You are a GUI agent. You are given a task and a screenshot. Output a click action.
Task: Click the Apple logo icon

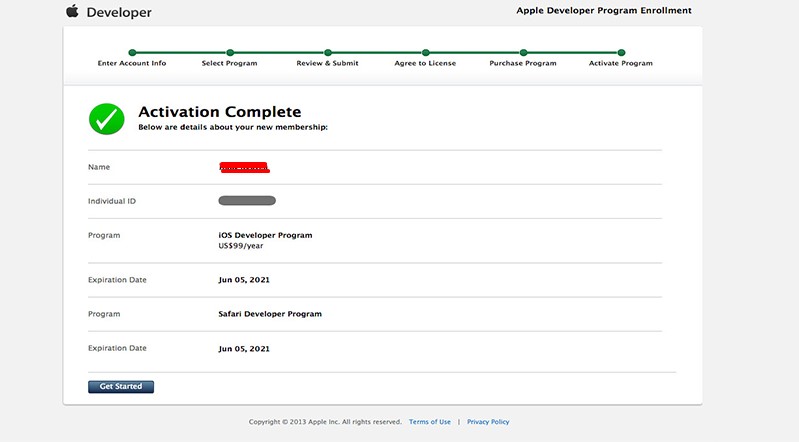pyautogui.click(x=72, y=11)
